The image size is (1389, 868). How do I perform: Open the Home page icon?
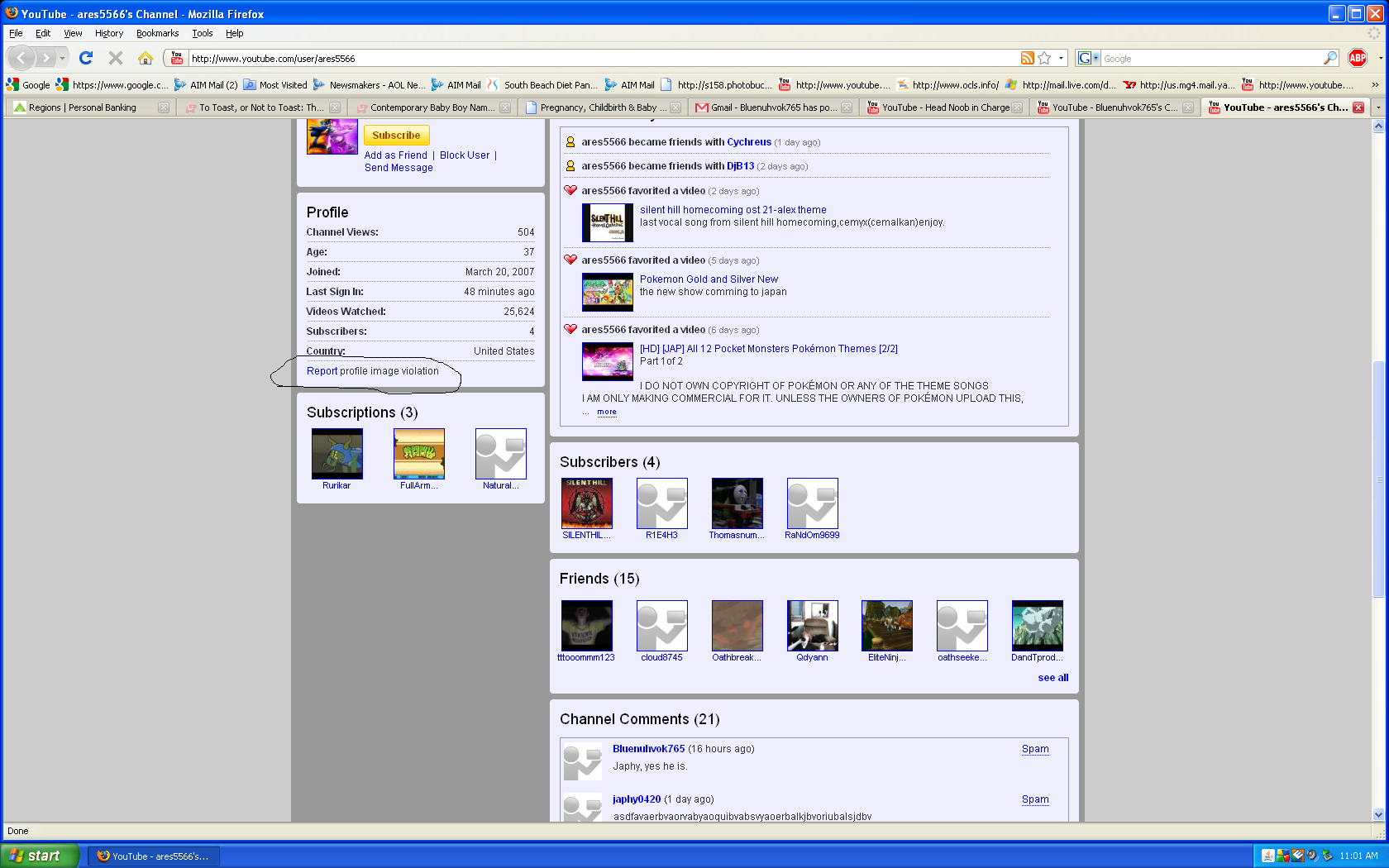click(x=146, y=58)
